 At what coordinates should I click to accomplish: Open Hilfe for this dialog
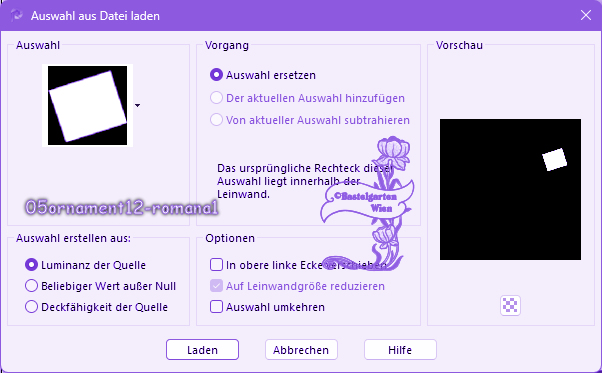400,350
